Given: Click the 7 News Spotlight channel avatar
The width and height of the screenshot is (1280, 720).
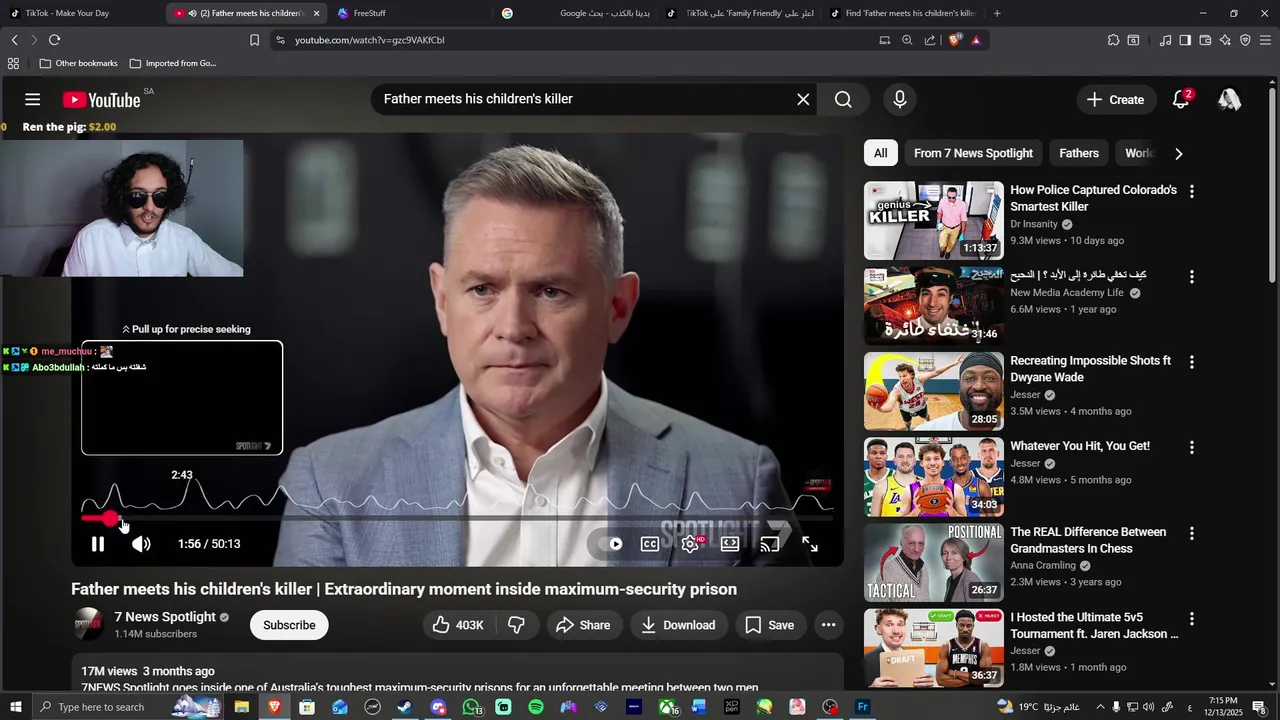Looking at the screenshot, I should [88, 625].
